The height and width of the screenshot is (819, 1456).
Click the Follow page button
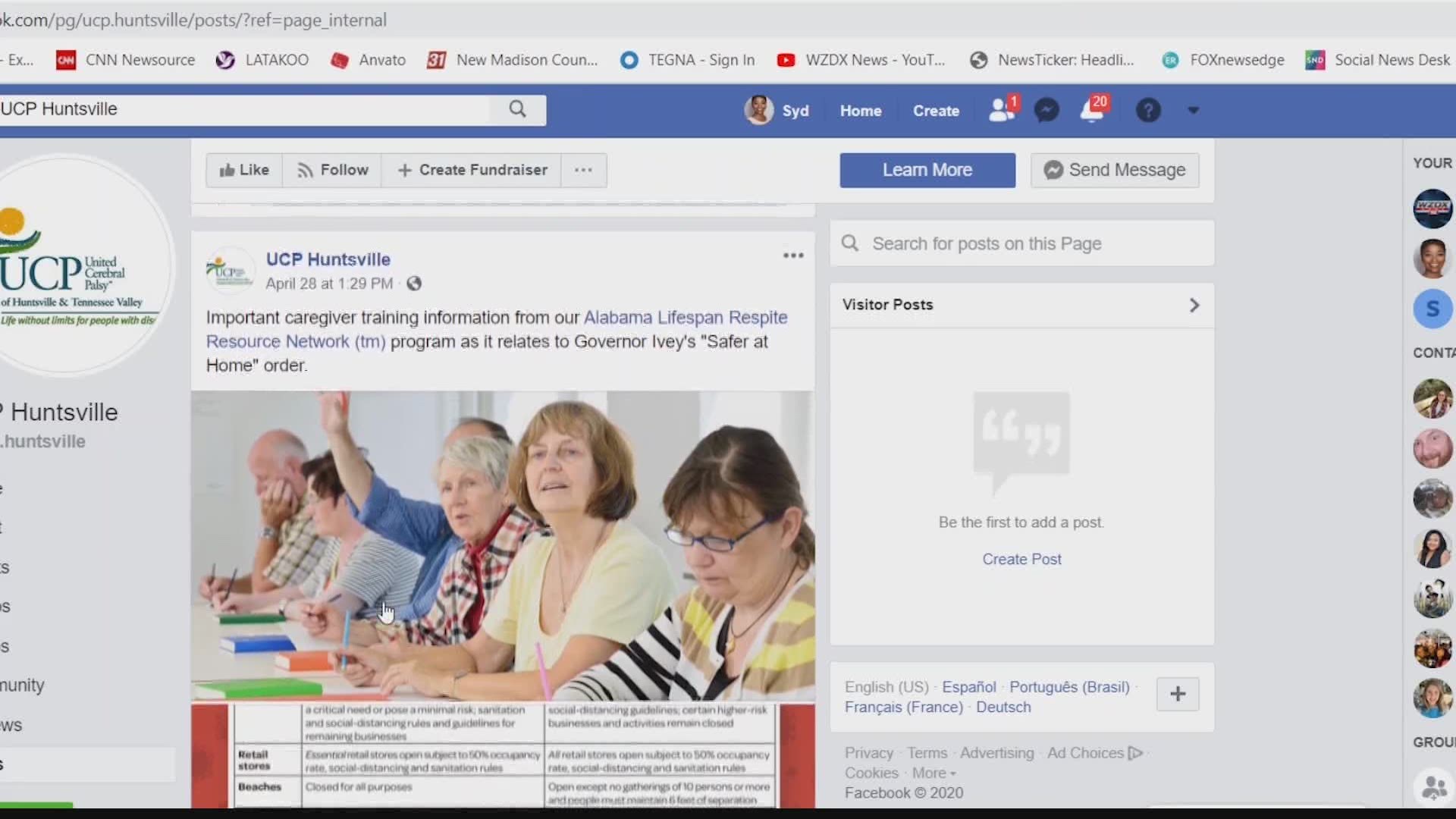333,170
